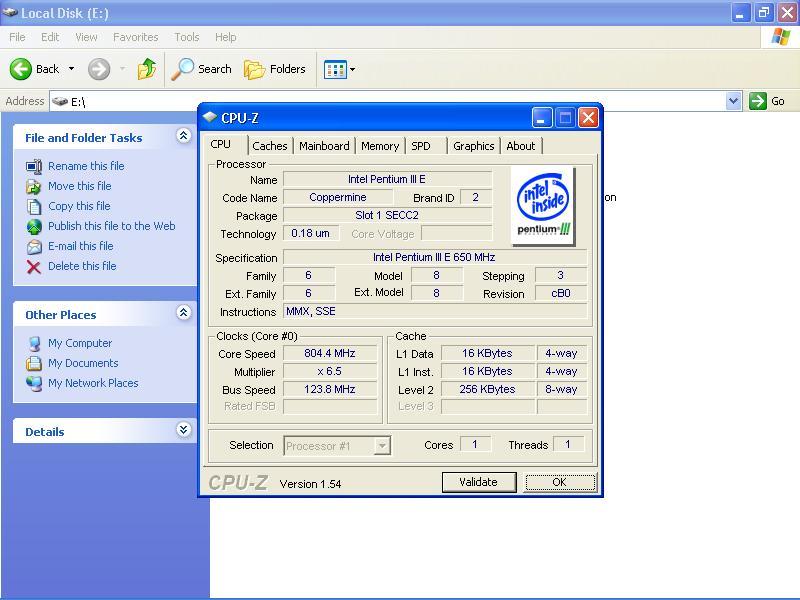Click the Instructions MMX, SSE field

tap(435, 311)
